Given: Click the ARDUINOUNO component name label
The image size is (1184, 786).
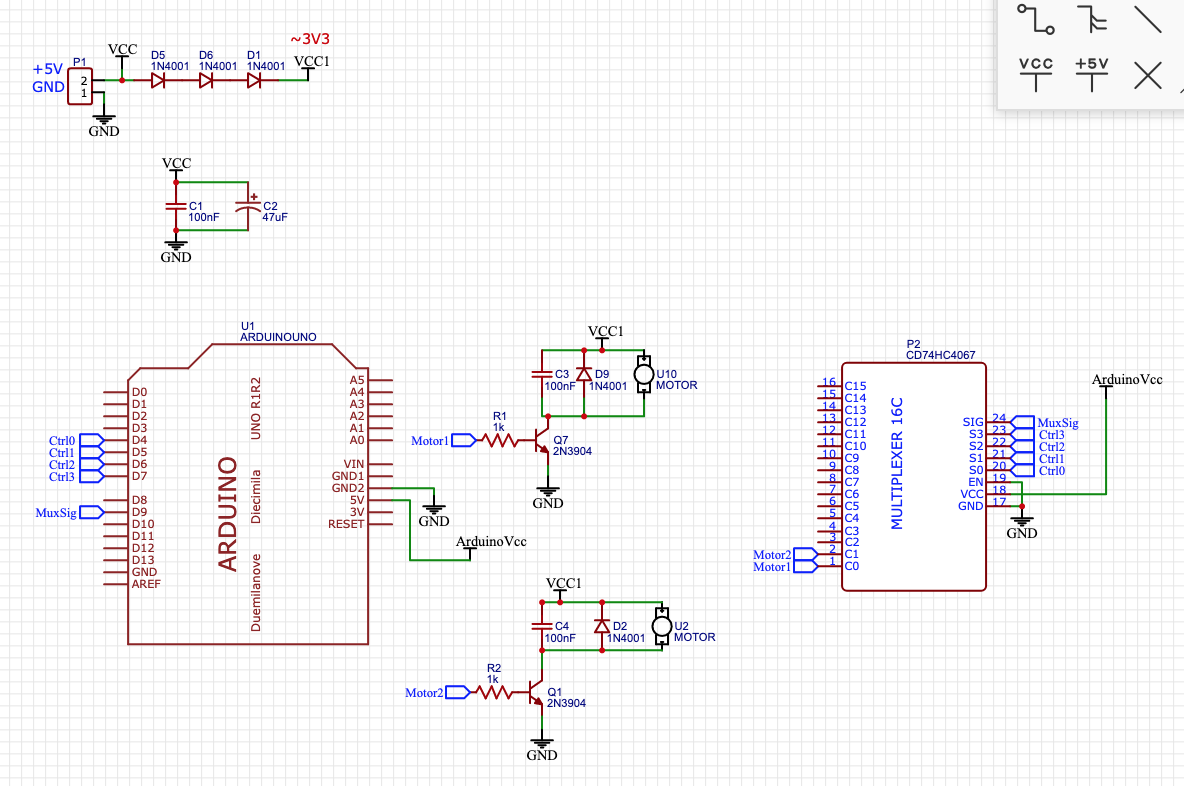Looking at the screenshot, I should pyautogui.click(x=278, y=337).
